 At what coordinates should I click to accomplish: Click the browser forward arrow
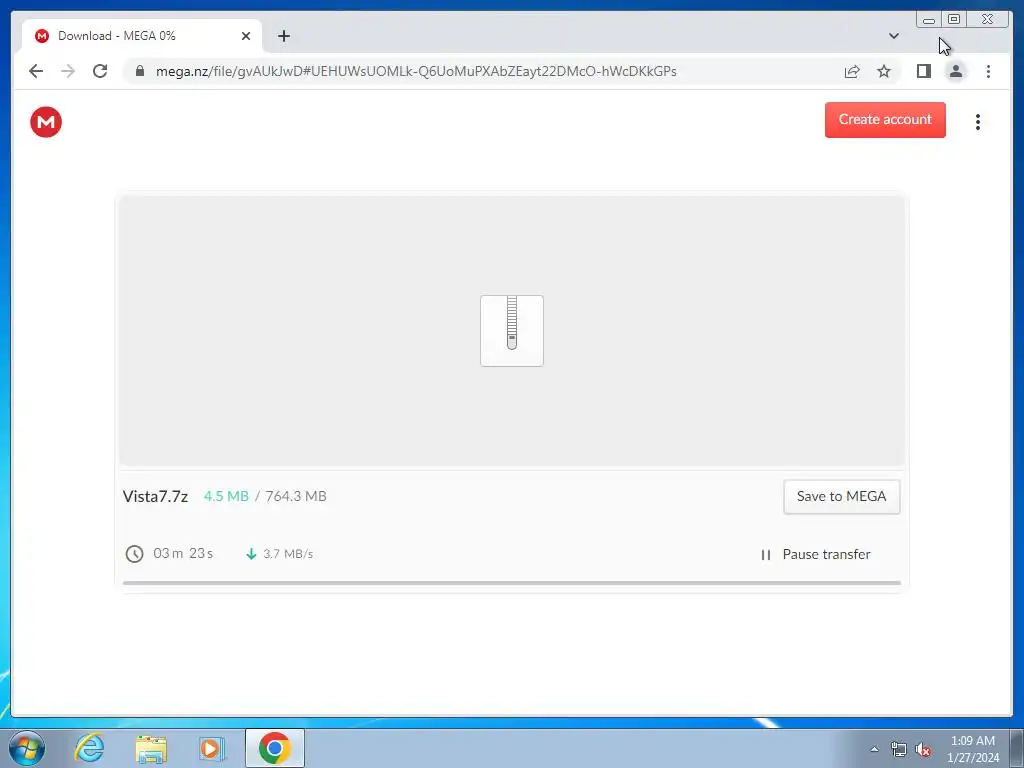coord(68,71)
